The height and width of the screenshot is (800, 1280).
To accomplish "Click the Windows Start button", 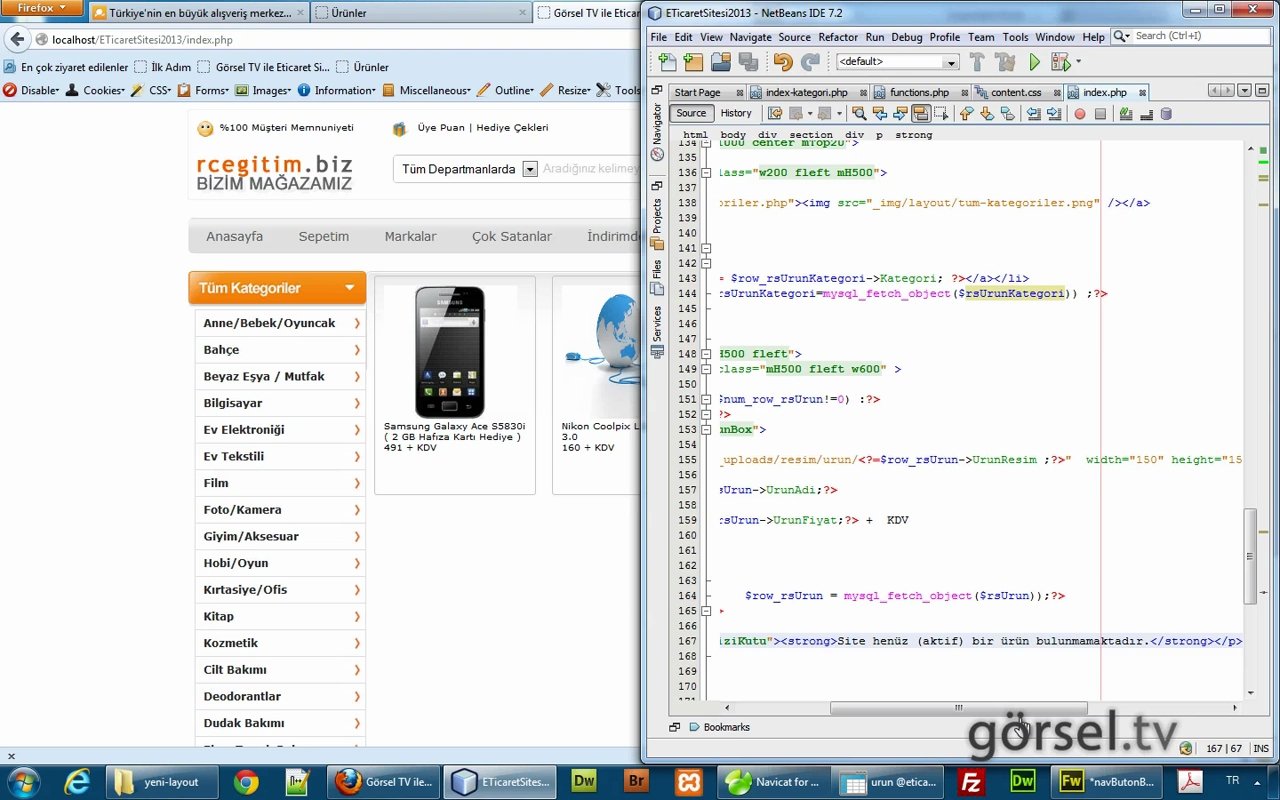I will pos(23,782).
